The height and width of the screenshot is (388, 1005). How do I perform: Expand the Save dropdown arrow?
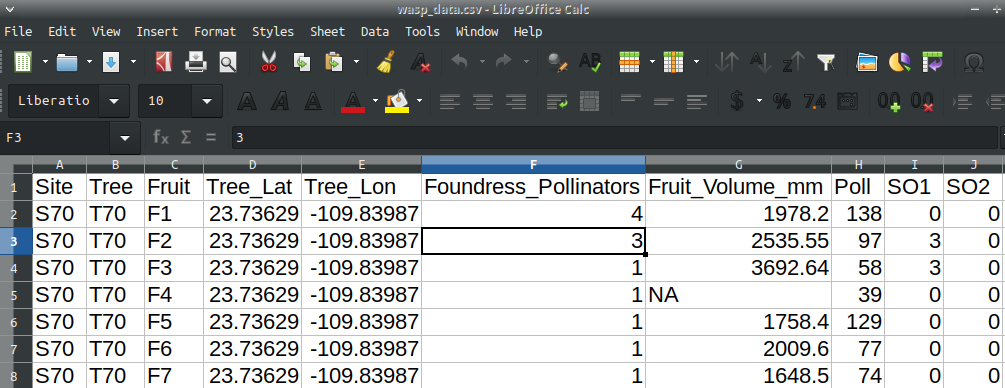click(133, 62)
